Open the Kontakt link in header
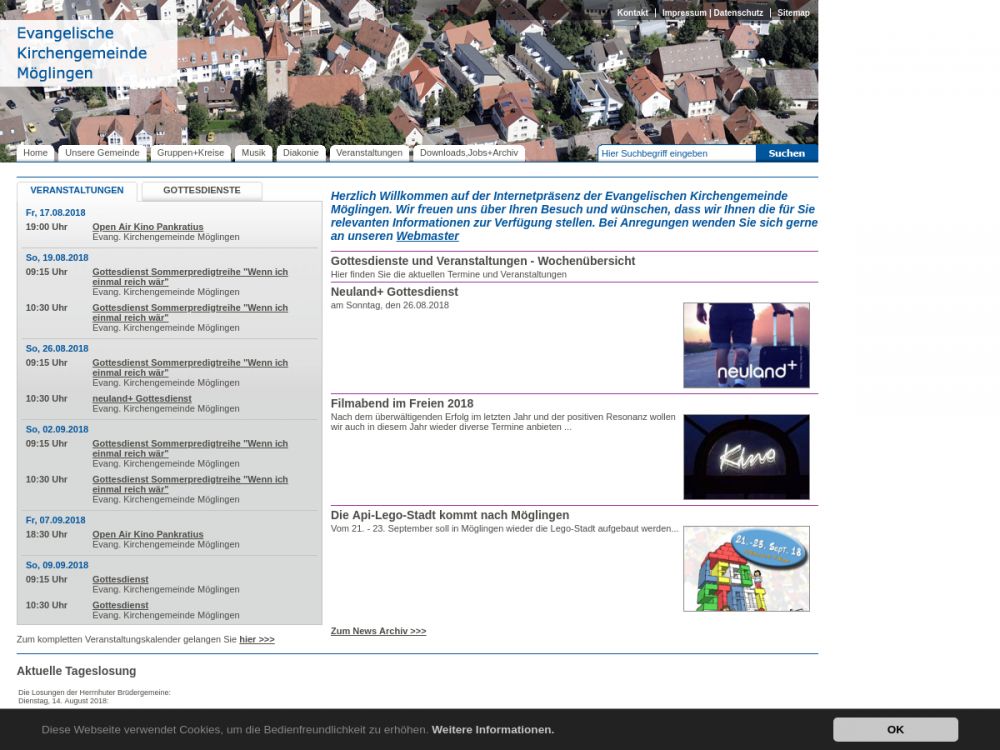This screenshot has width=1000, height=750. pyautogui.click(x=632, y=13)
